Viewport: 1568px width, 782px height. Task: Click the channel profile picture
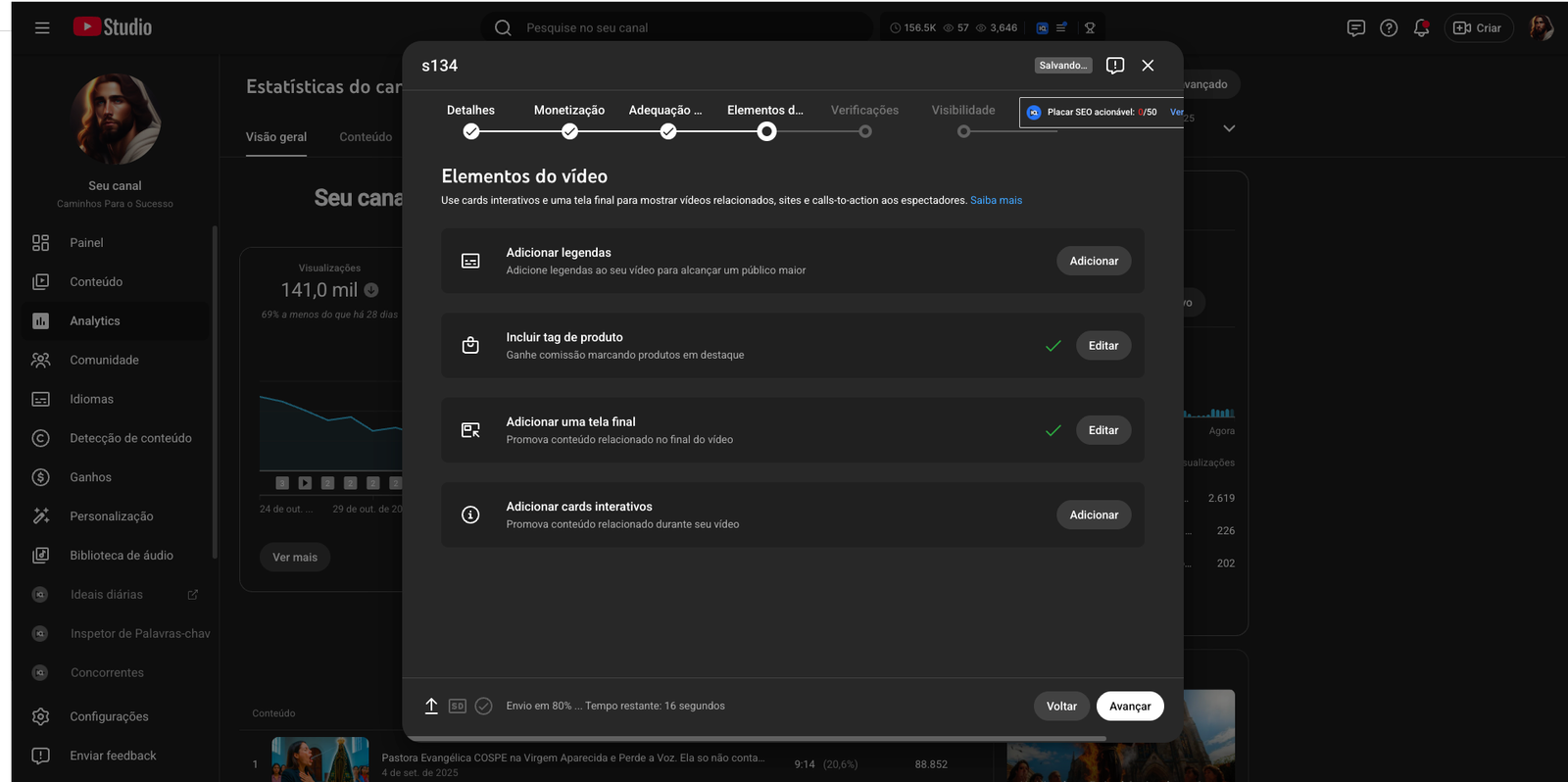tap(116, 120)
